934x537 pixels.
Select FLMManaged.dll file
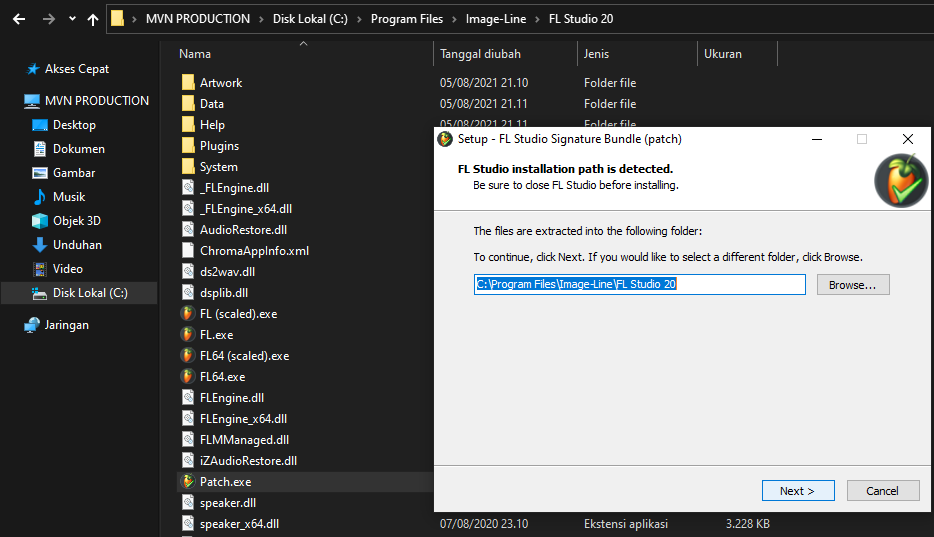pos(244,440)
